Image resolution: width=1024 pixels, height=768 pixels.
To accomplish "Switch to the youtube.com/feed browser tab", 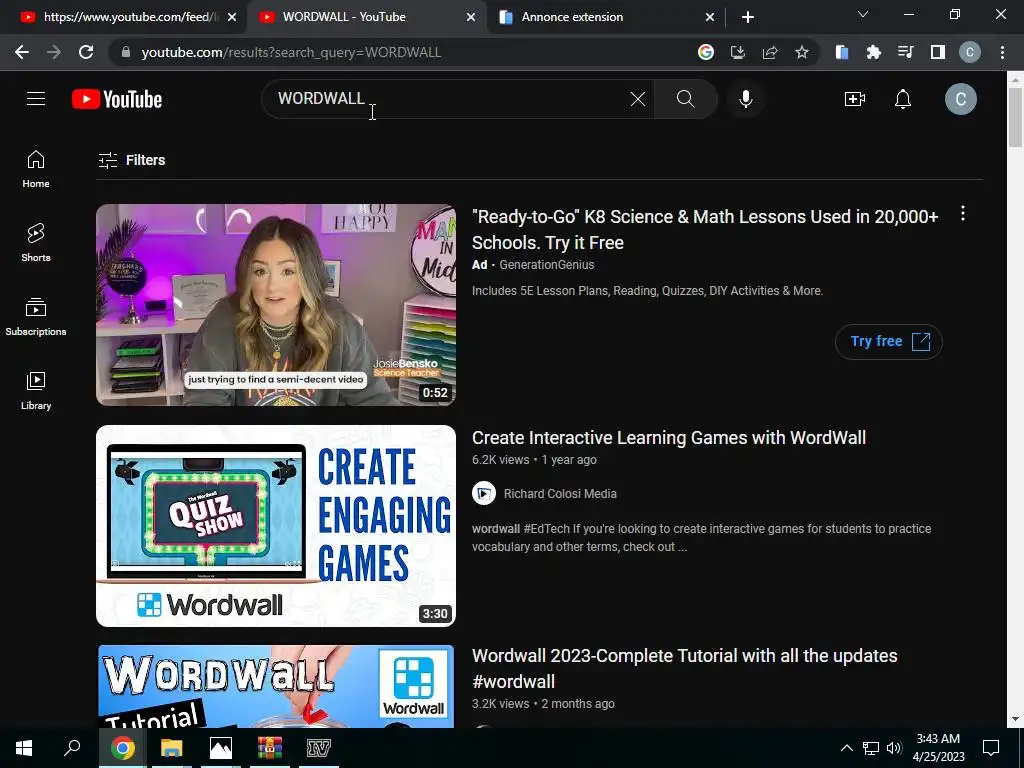I will coord(122,17).
